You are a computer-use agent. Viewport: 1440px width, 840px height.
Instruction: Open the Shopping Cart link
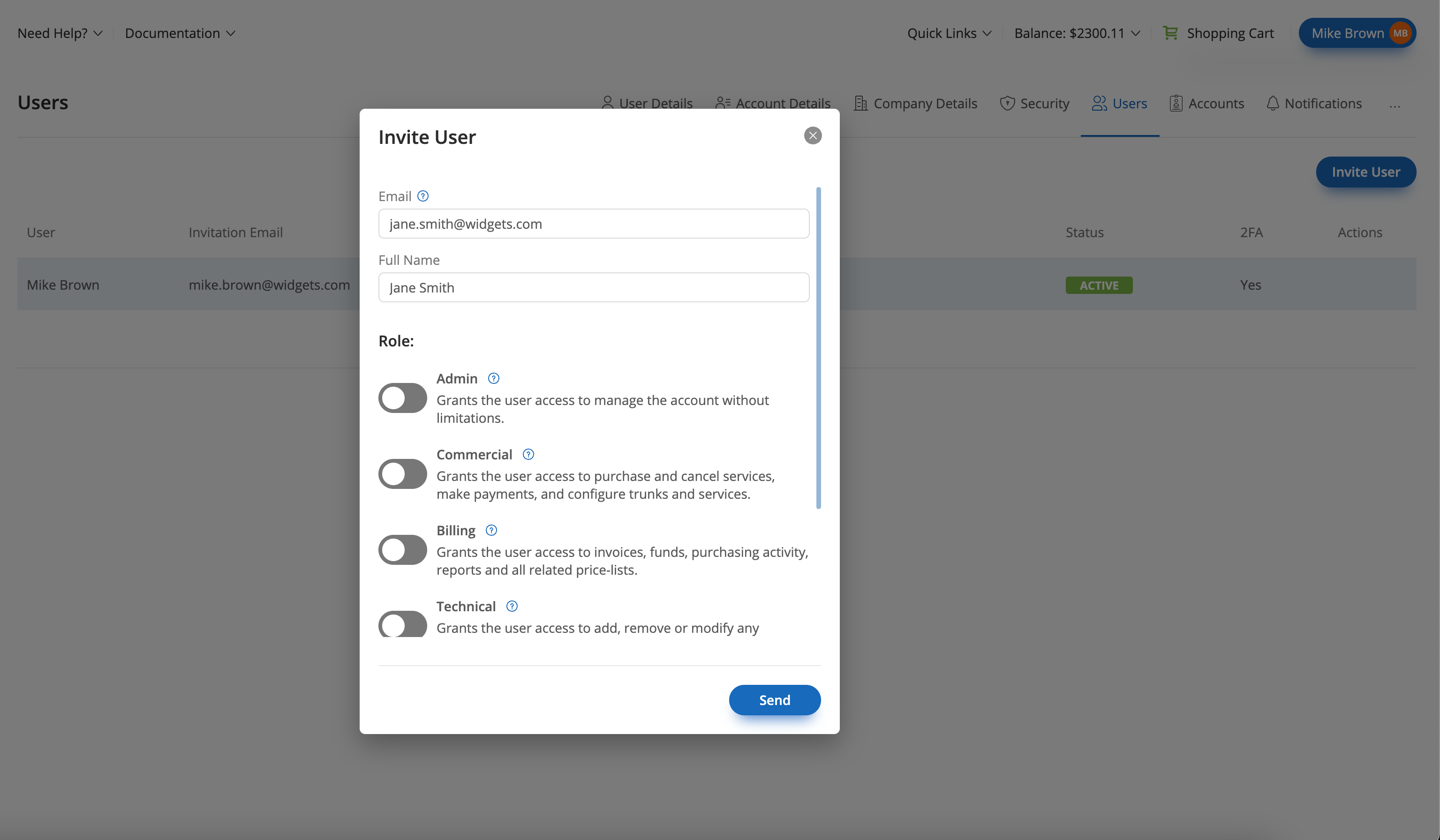tap(1218, 33)
